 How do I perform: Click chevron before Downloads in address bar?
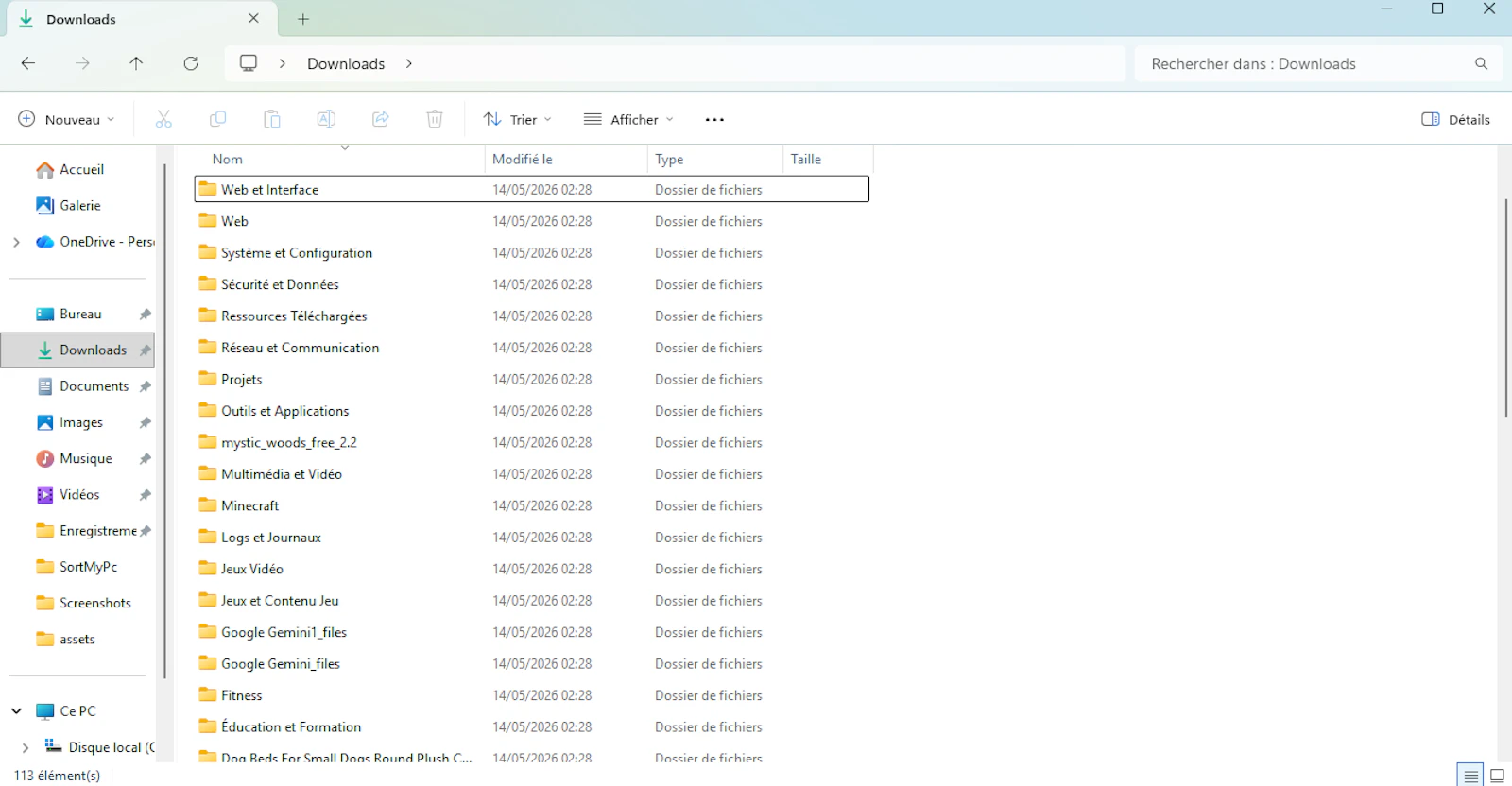point(282,63)
